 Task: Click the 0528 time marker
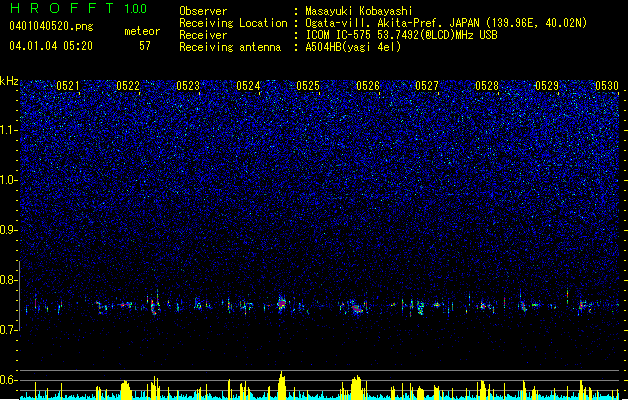click(x=487, y=86)
